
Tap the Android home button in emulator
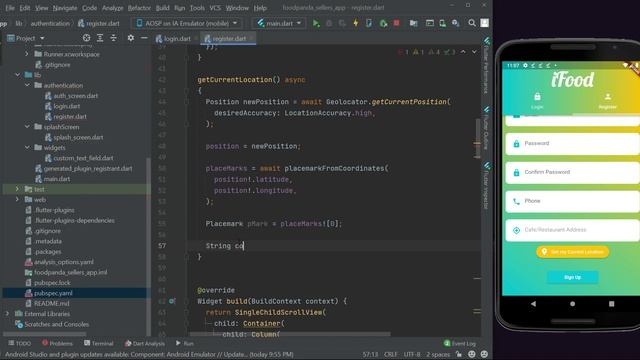coord(572,304)
